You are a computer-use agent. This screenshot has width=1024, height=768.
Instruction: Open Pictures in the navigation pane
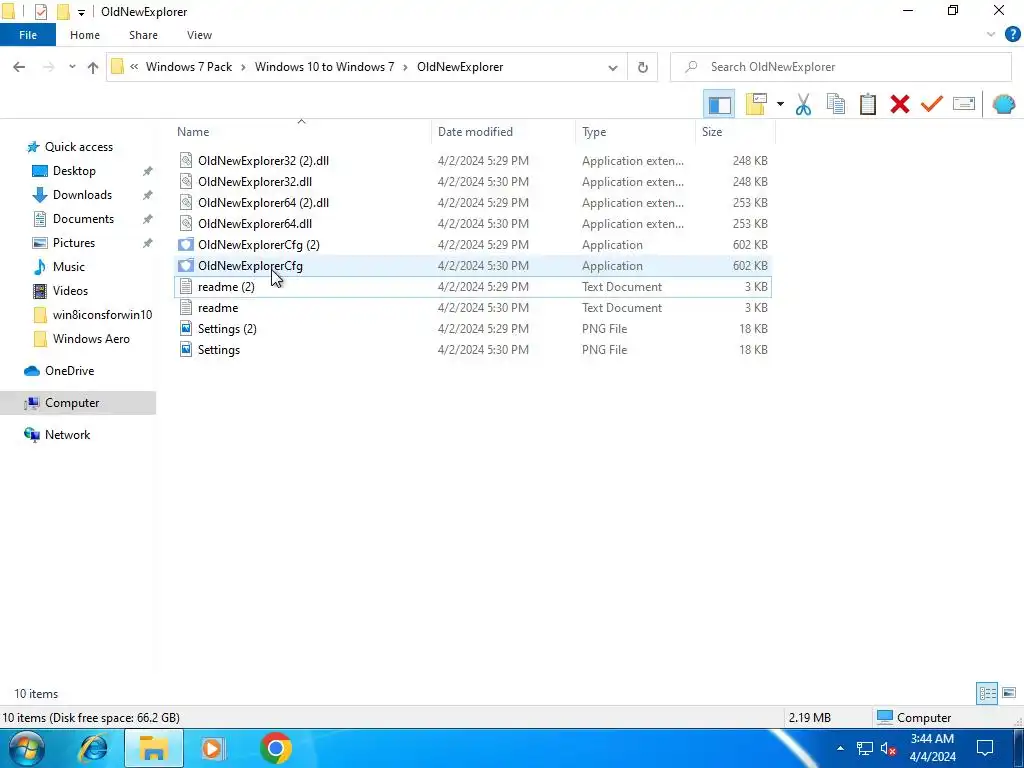tap(73, 243)
